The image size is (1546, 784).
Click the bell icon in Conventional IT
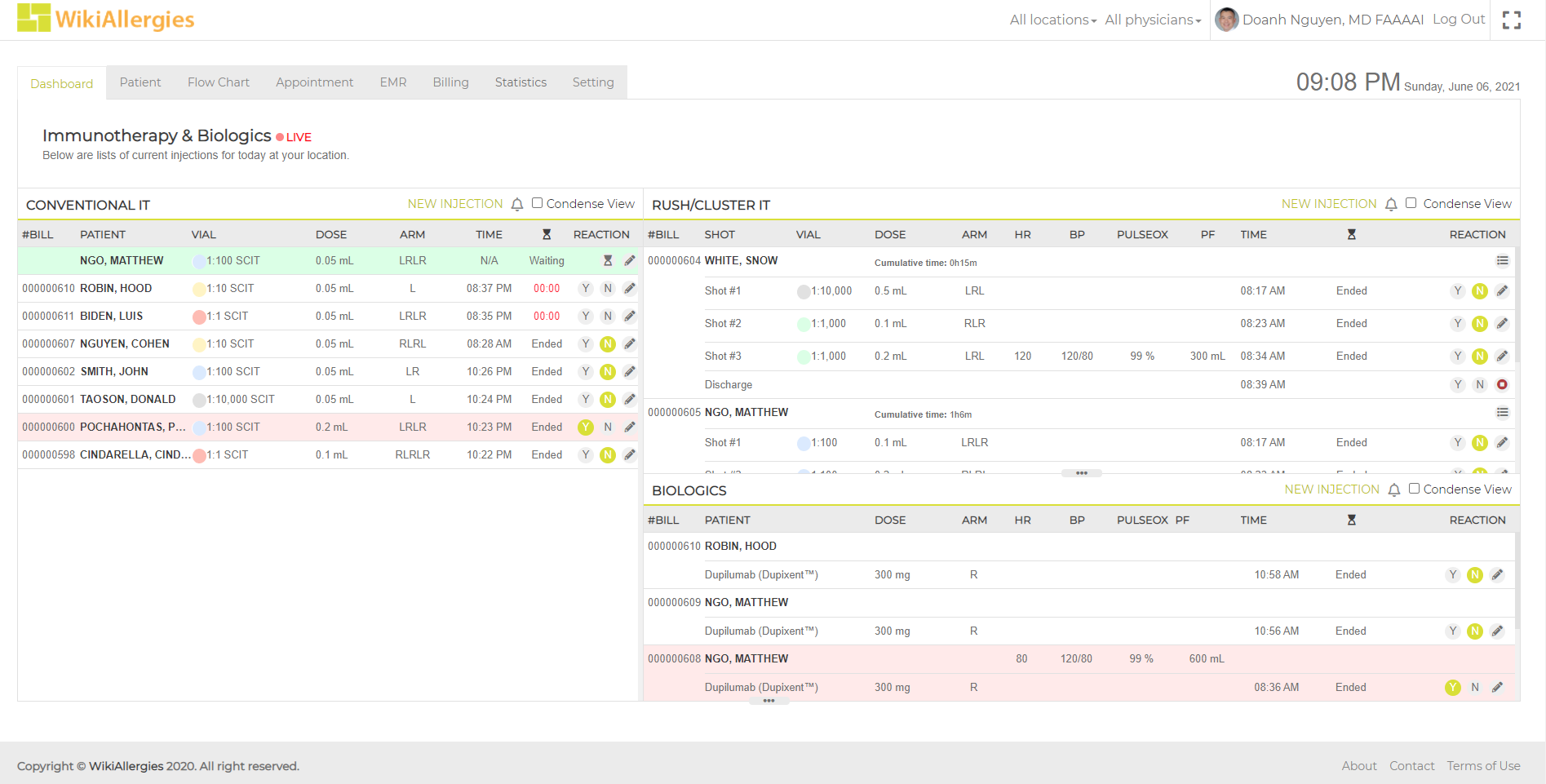pyautogui.click(x=517, y=205)
